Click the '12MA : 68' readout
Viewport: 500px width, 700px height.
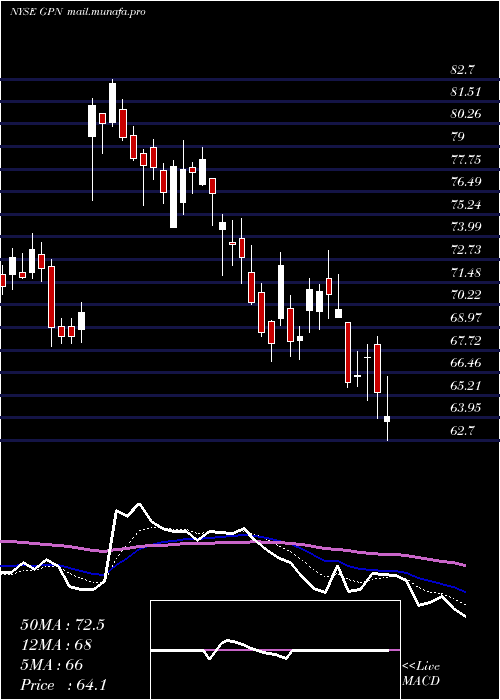(x=56, y=645)
